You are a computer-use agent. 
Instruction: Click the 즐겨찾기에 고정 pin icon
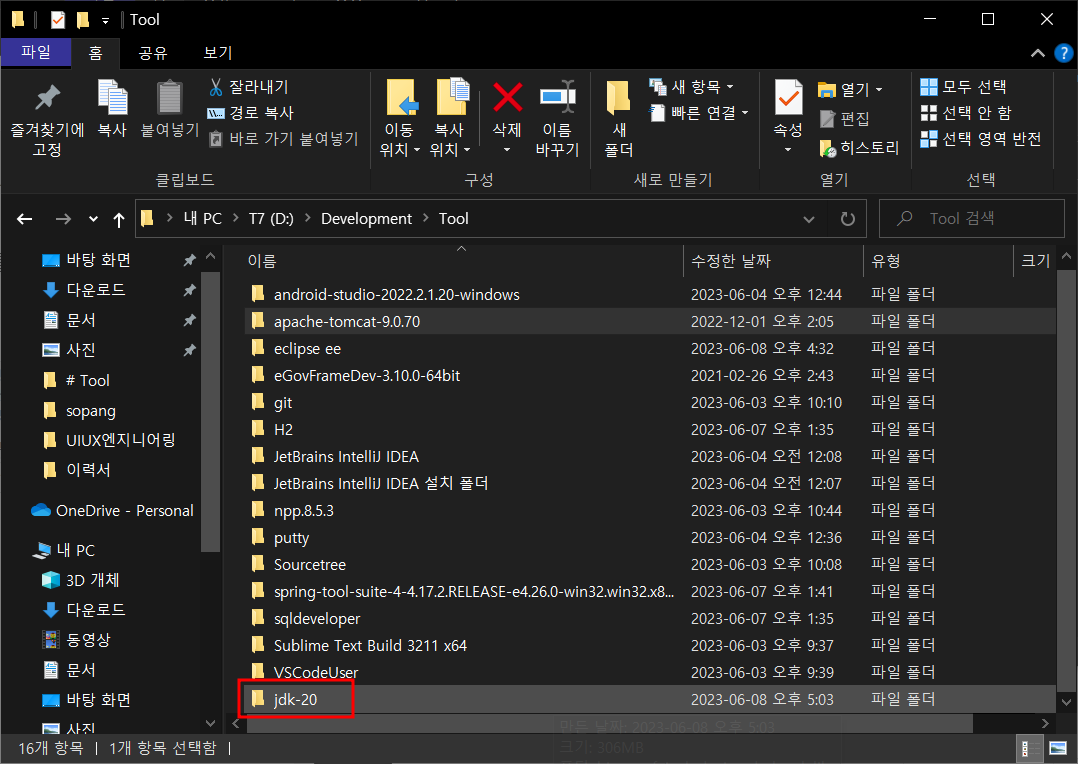tap(47, 97)
